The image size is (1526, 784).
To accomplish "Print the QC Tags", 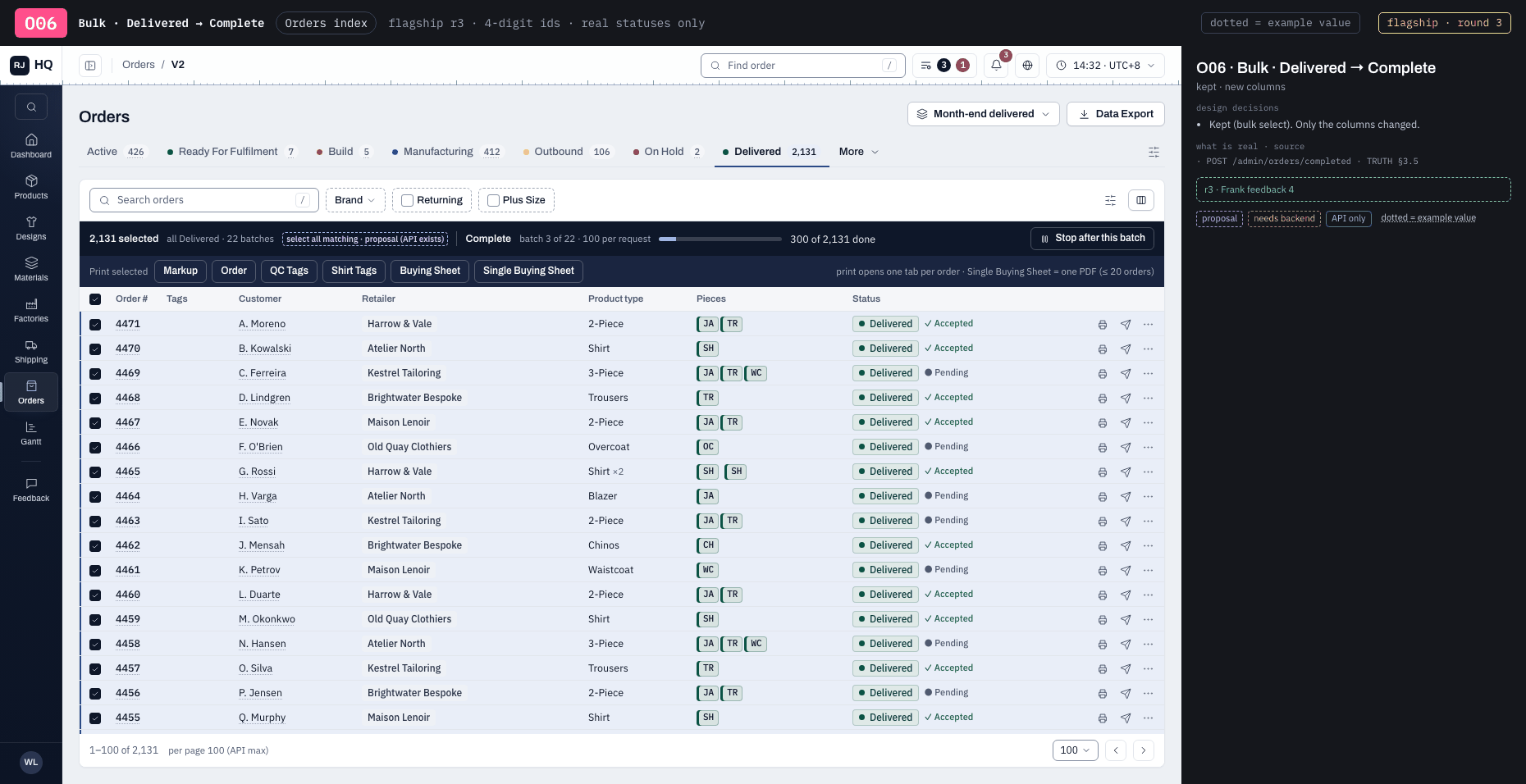I will point(289,271).
